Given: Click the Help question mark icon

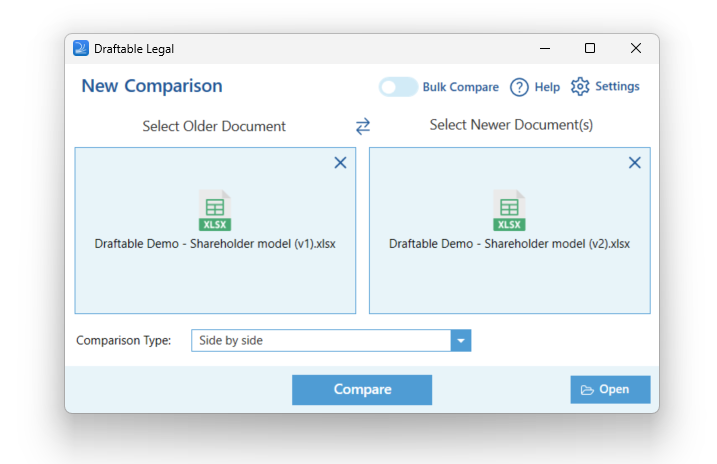Looking at the screenshot, I should [519, 87].
